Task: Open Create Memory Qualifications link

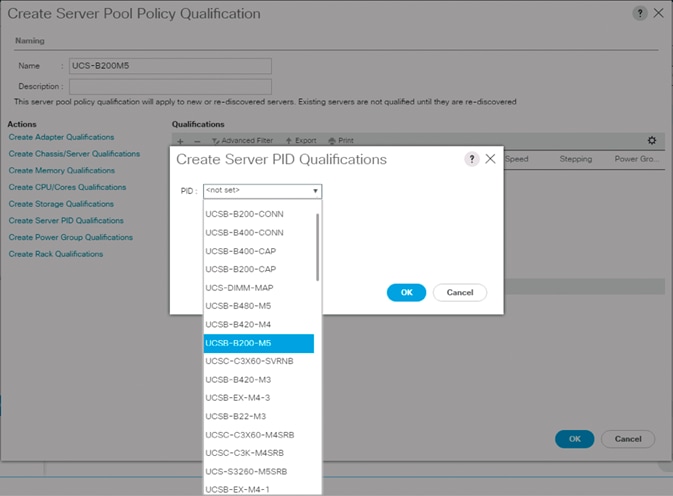Action: (62, 170)
